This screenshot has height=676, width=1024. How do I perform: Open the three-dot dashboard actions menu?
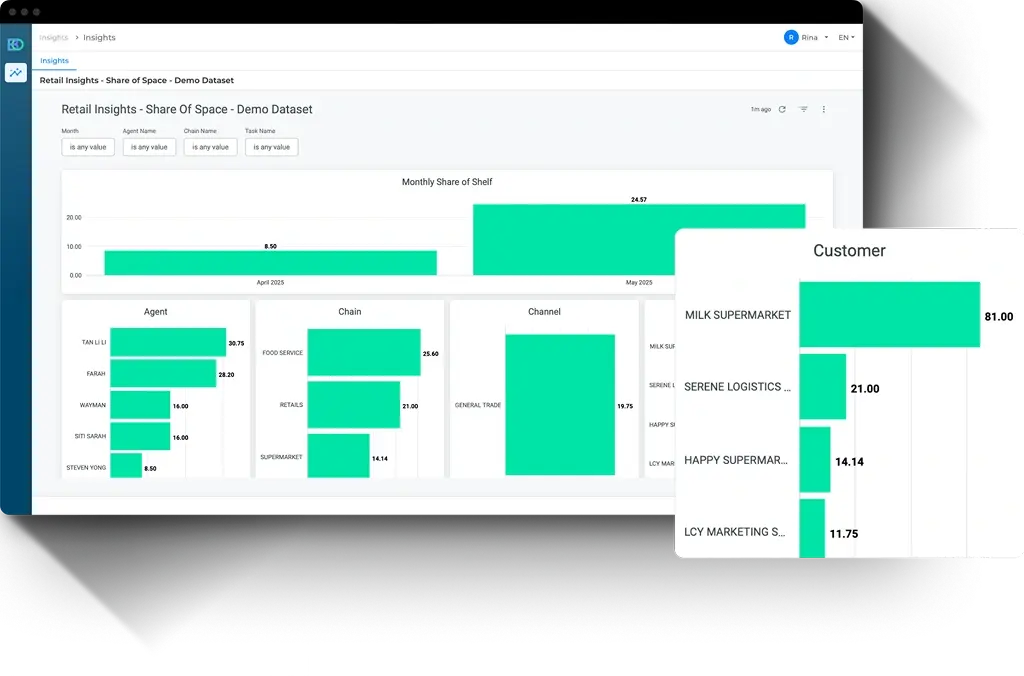[x=824, y=109]
